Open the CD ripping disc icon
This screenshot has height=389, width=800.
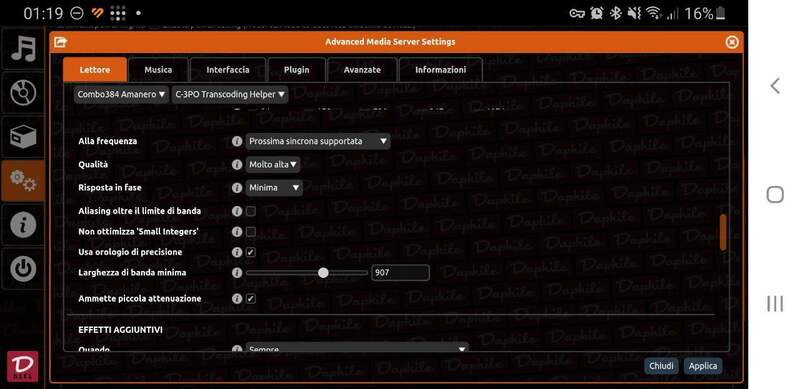pos(23,93)
